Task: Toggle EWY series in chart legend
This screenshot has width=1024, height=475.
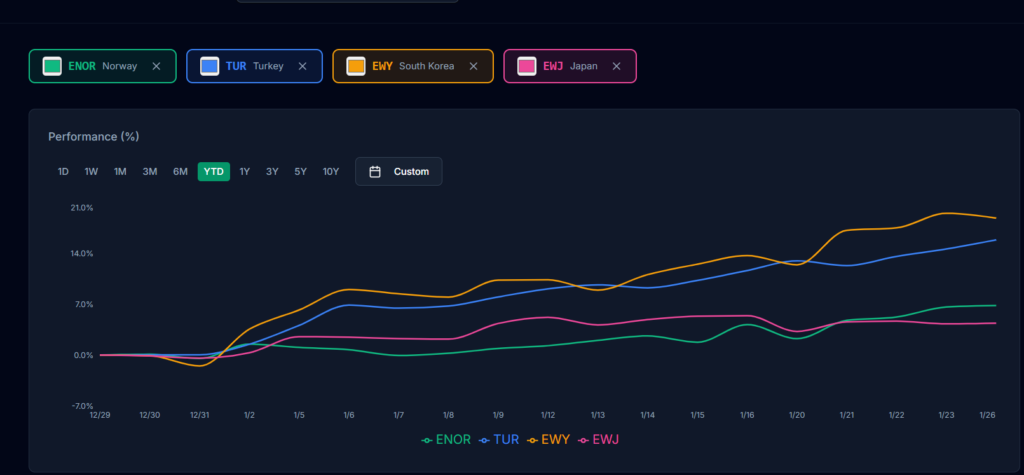Action: click(551, 439)
